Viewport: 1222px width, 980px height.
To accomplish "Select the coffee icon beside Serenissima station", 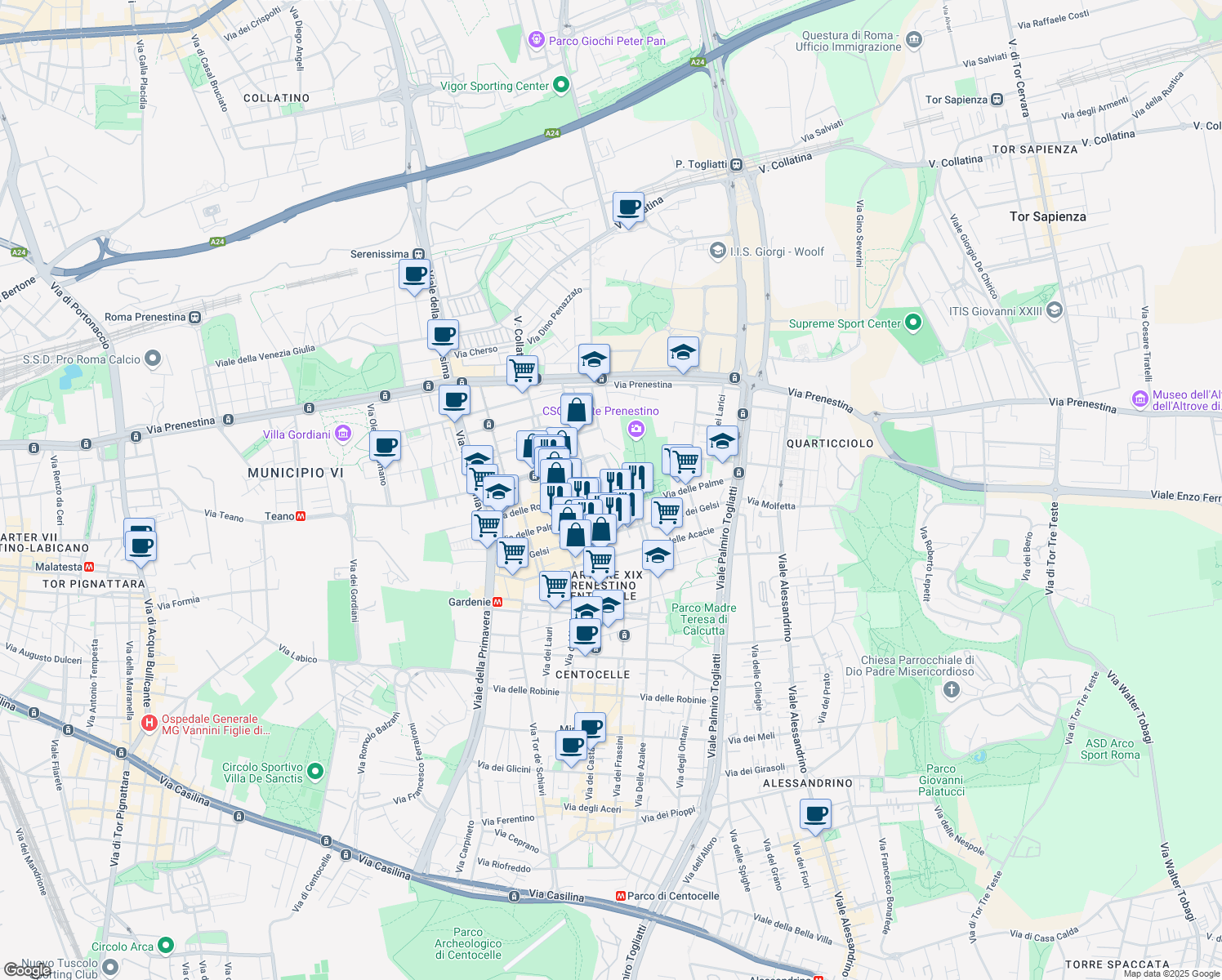I will (x=413, y=274).
